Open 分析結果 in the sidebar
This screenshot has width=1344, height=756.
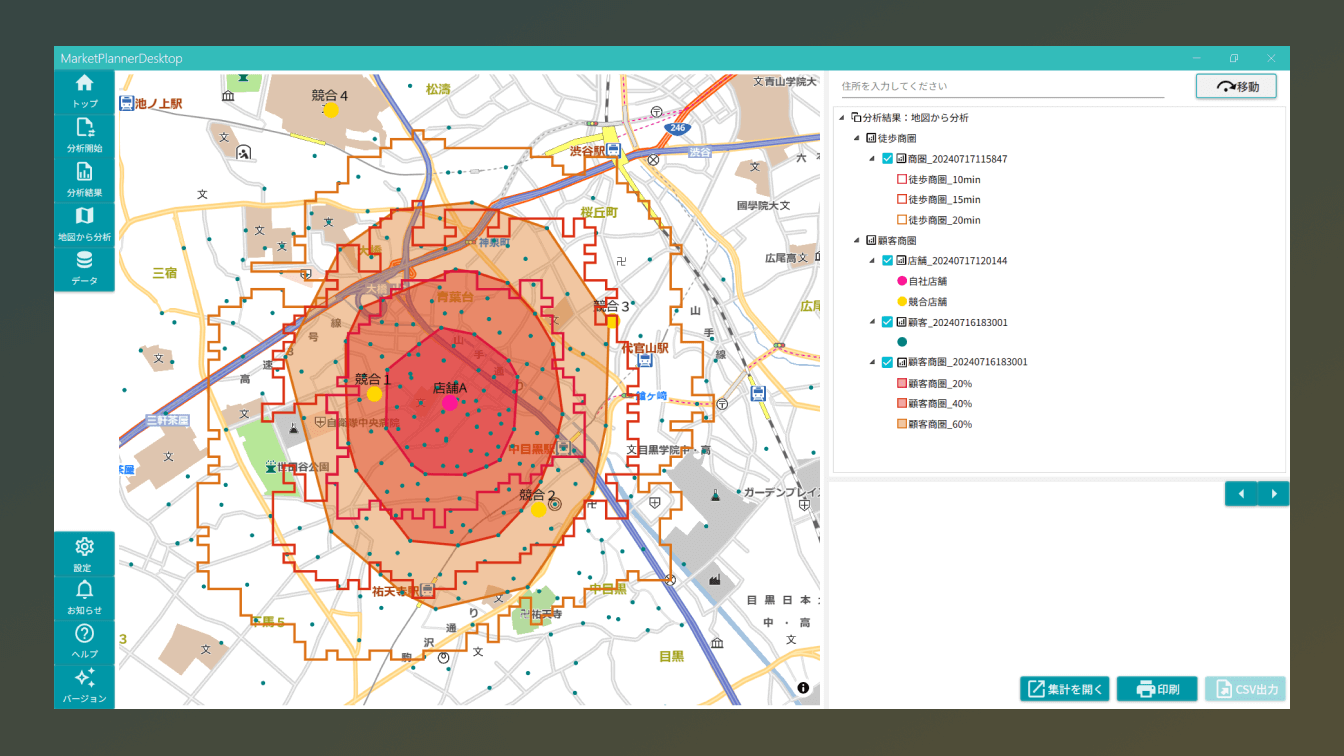click(x=84, y=180)
